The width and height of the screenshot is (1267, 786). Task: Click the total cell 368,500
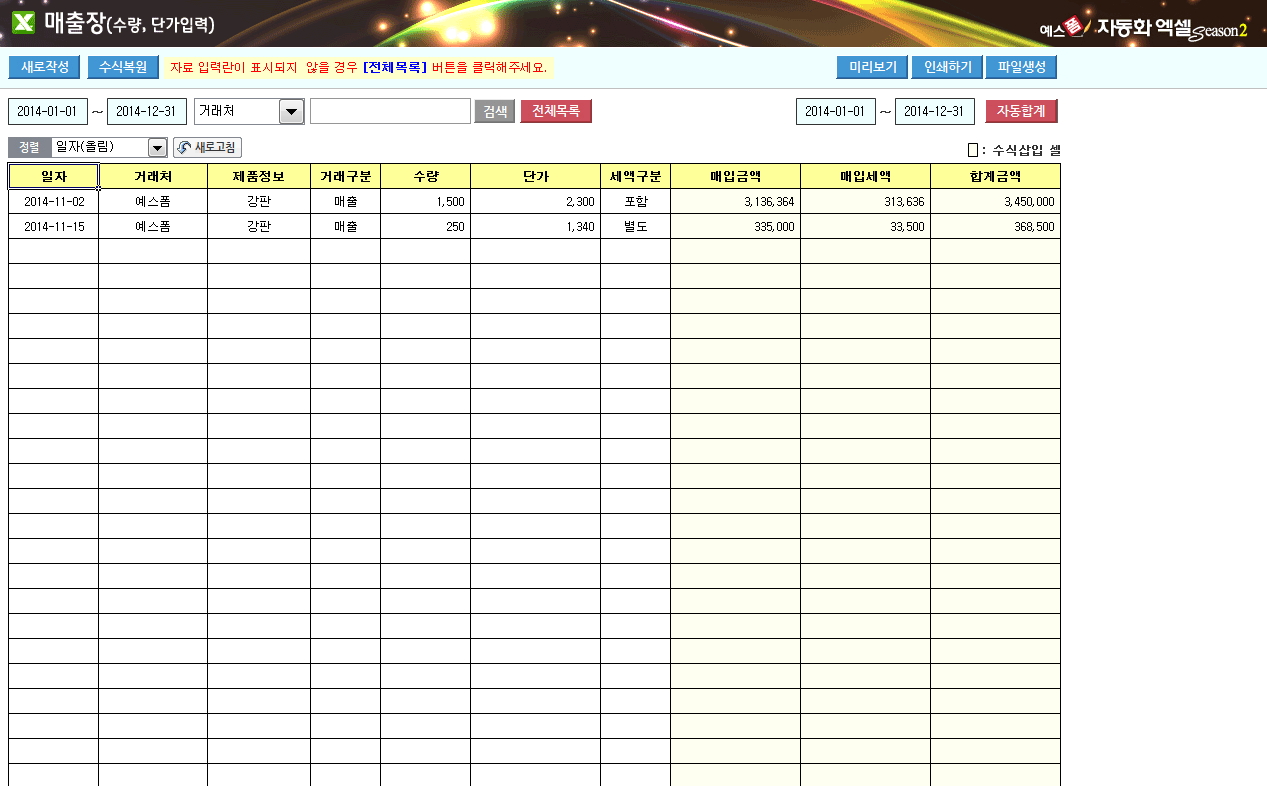coord(995,226)
